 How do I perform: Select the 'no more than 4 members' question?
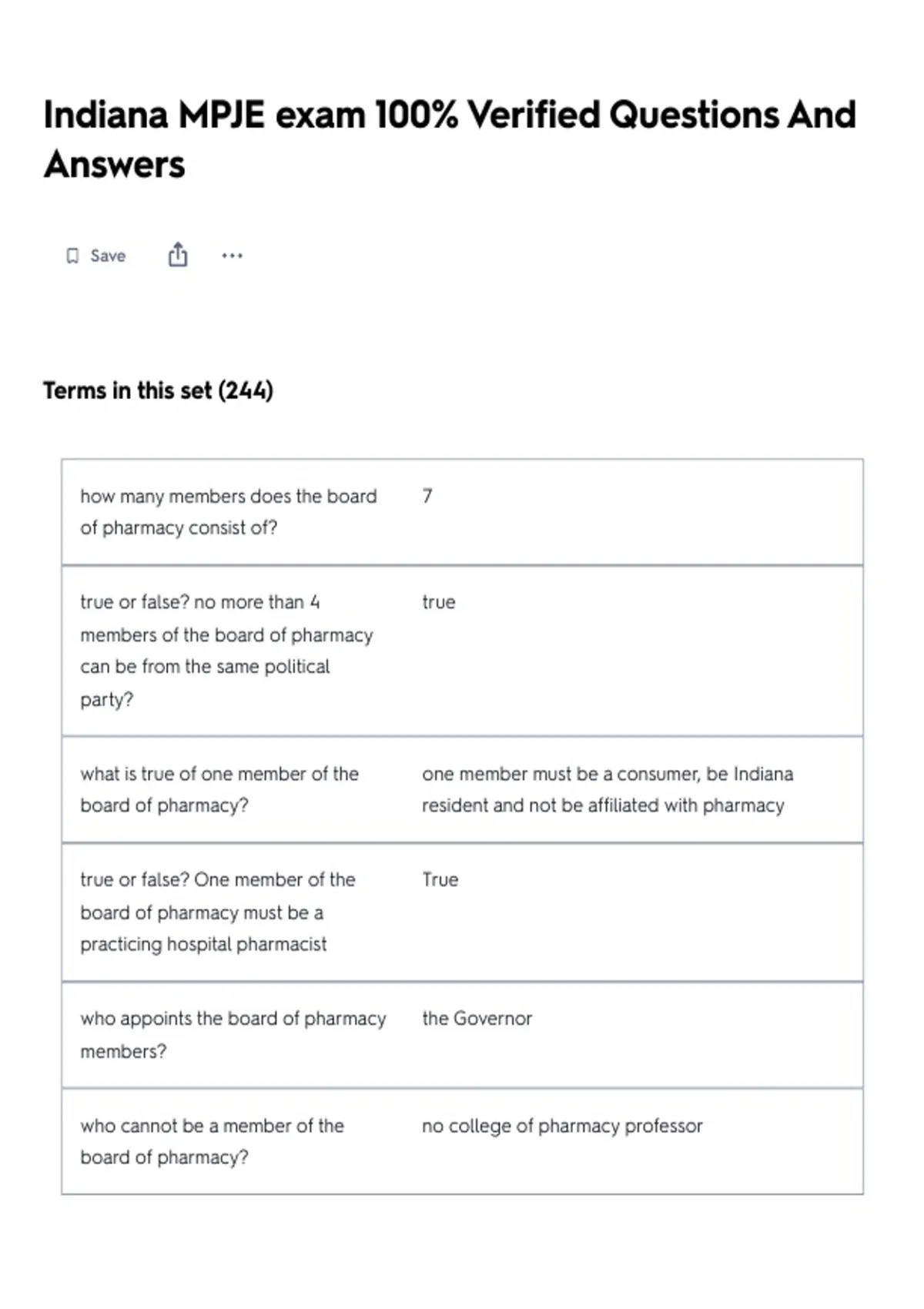coord(226,651)
